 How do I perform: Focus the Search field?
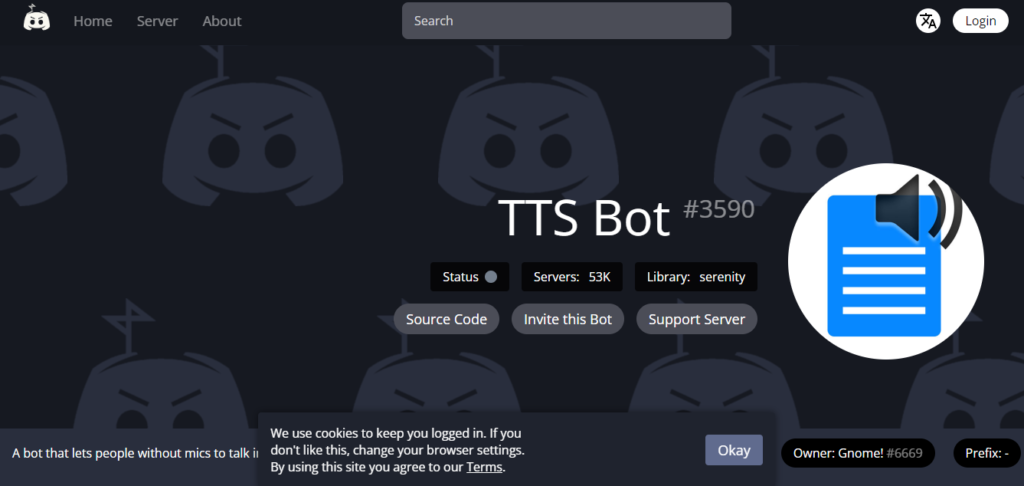566,21
